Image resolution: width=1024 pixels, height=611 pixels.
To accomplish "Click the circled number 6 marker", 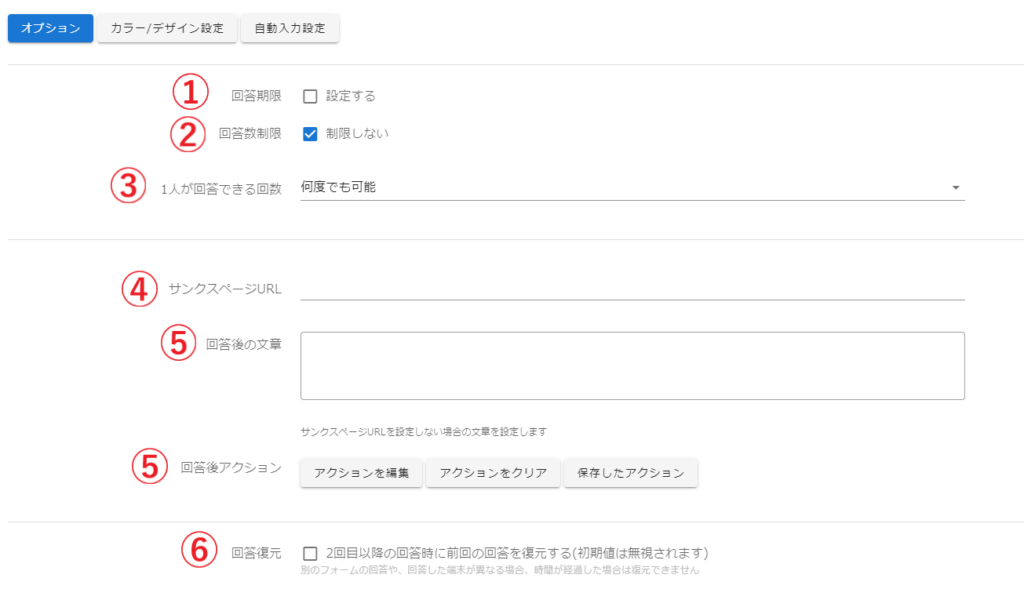I will 199,549.
